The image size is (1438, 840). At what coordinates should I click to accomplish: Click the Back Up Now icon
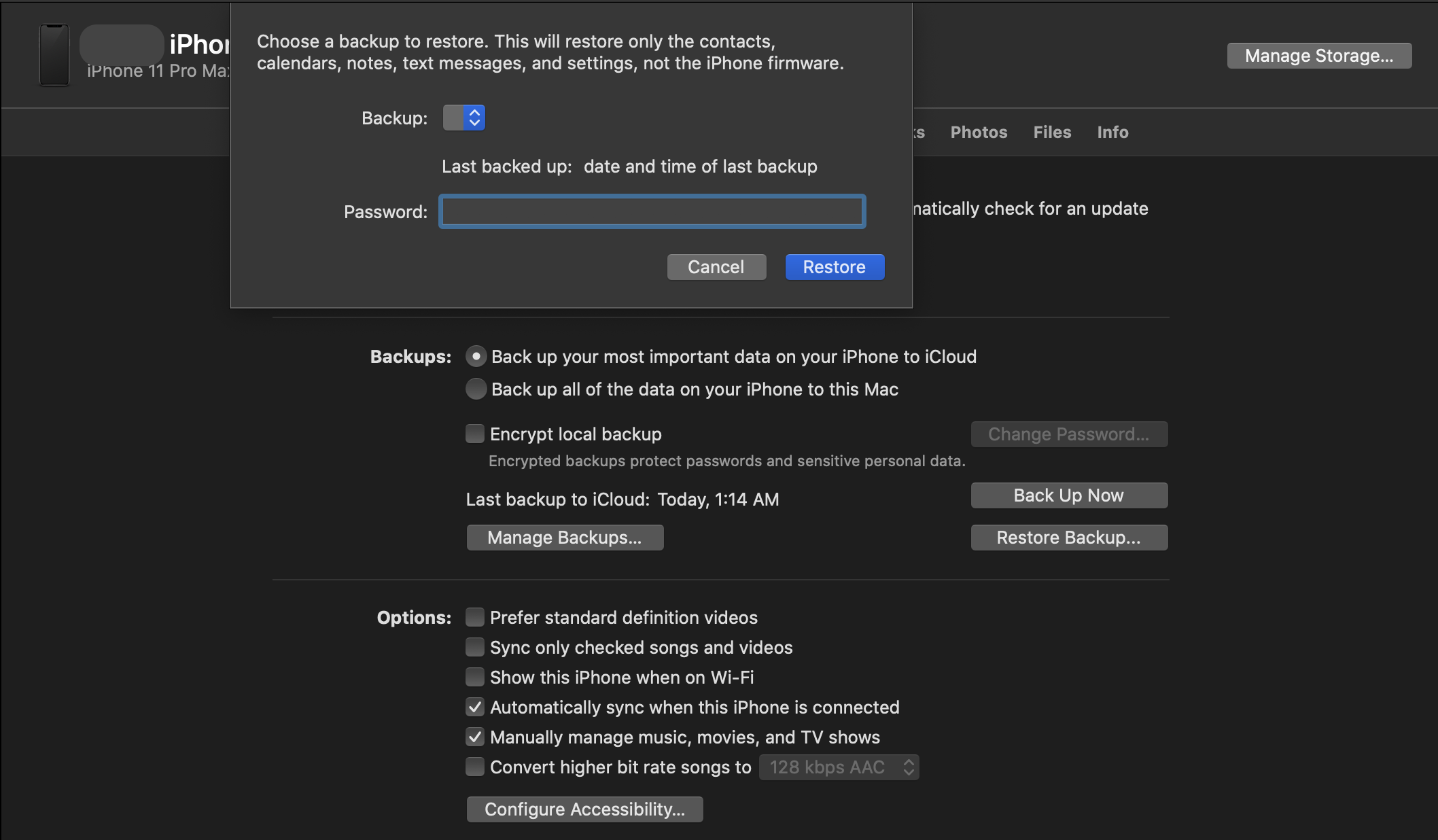pos(1068,494)
